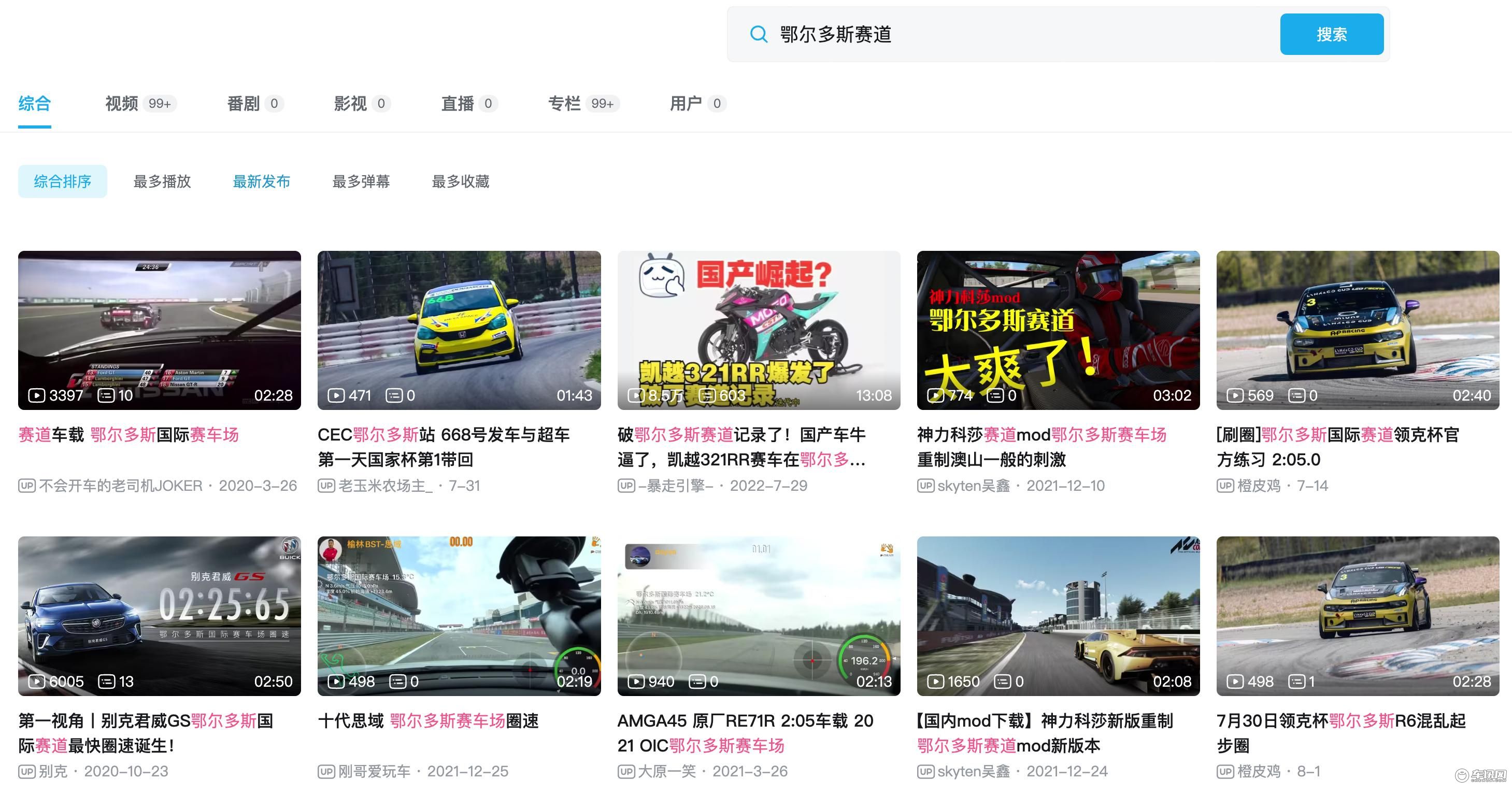Click danmaku icon showing 10
1512x794 pixels.
[106, 395]
